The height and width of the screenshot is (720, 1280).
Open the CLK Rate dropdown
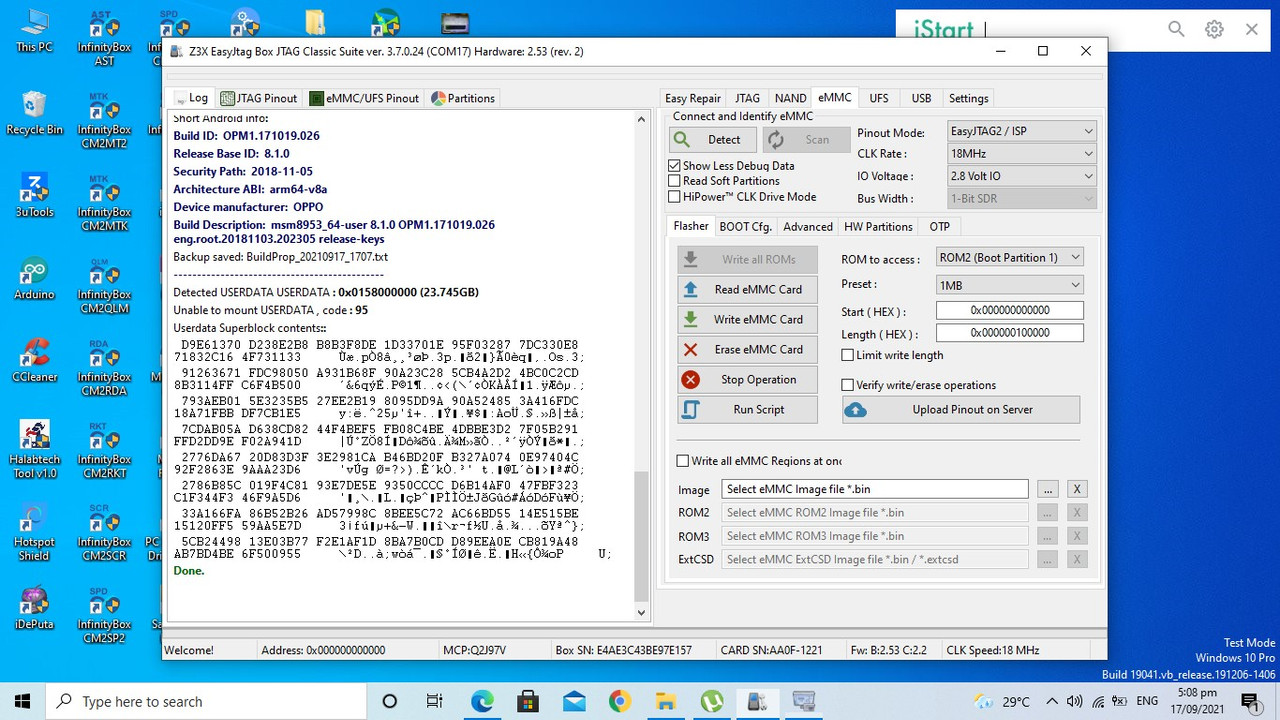pos(1021,154)
